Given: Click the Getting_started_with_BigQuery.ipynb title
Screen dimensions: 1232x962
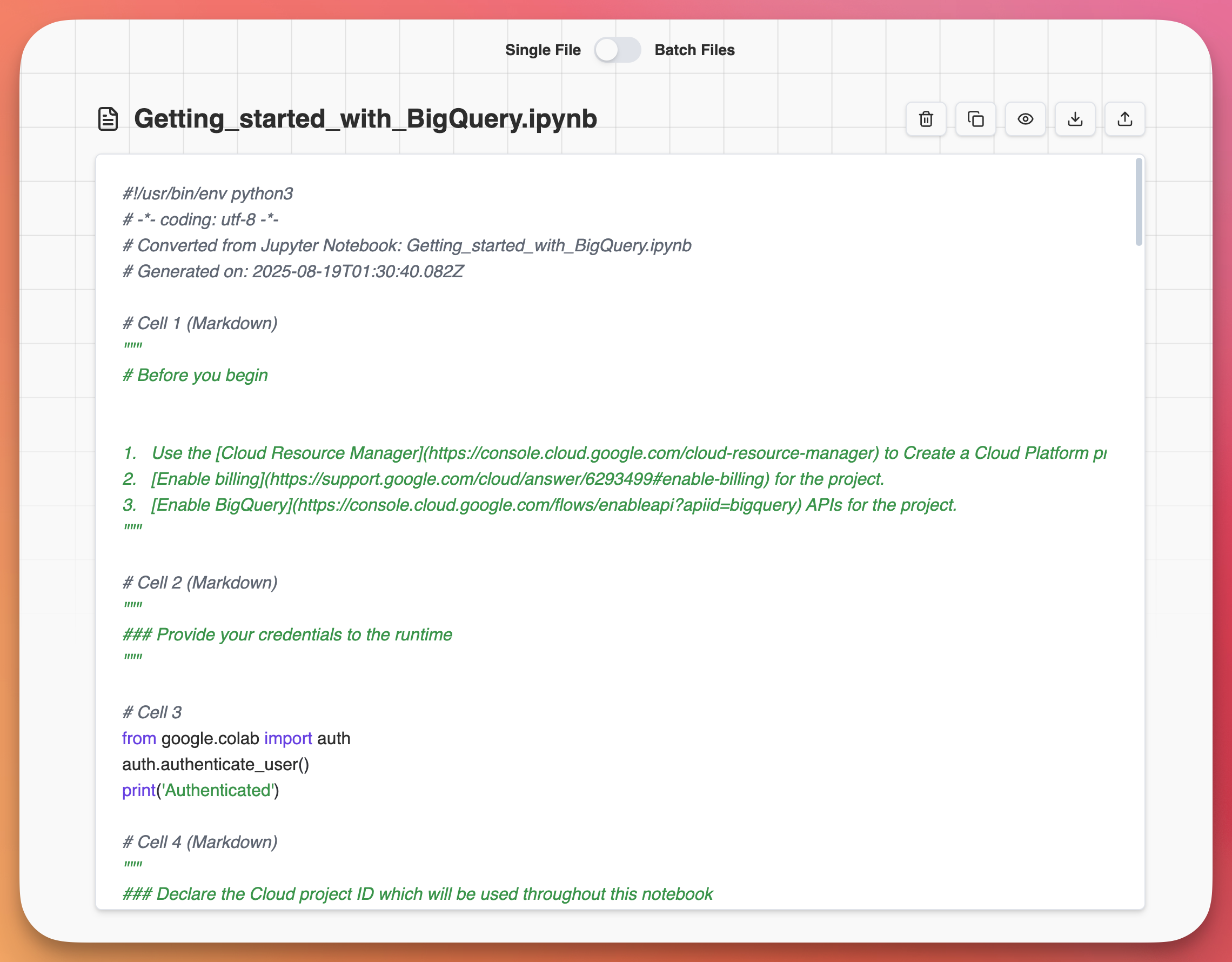Looking at the screenshot, I should [365, 119].
